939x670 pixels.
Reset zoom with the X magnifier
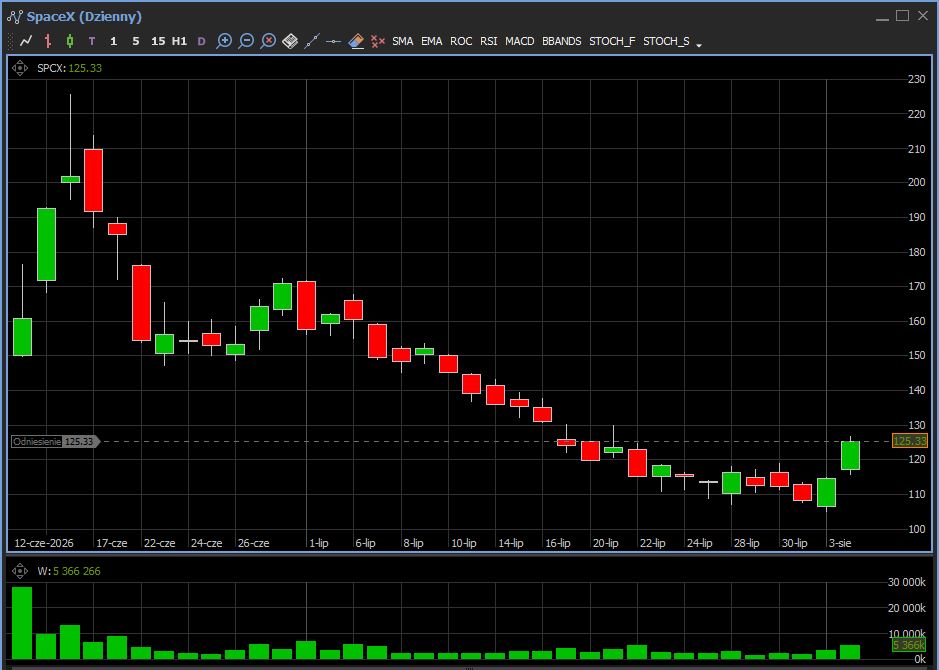click(x=268, y=41)
